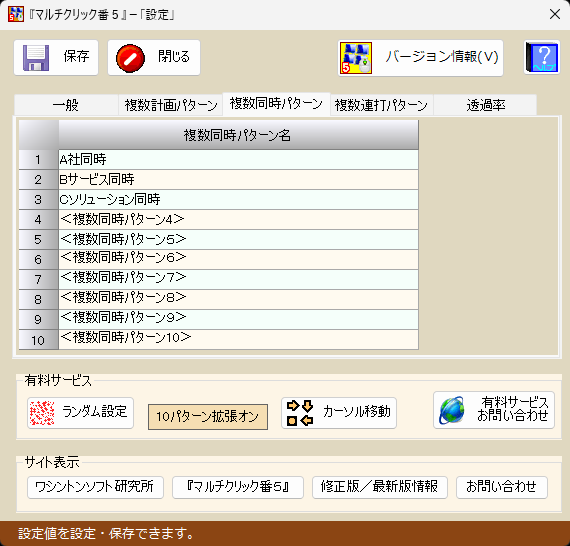Screen dimensions: 570x546
Task: Click the お問い合わせ site button
Action: click(x=502, y=487)
